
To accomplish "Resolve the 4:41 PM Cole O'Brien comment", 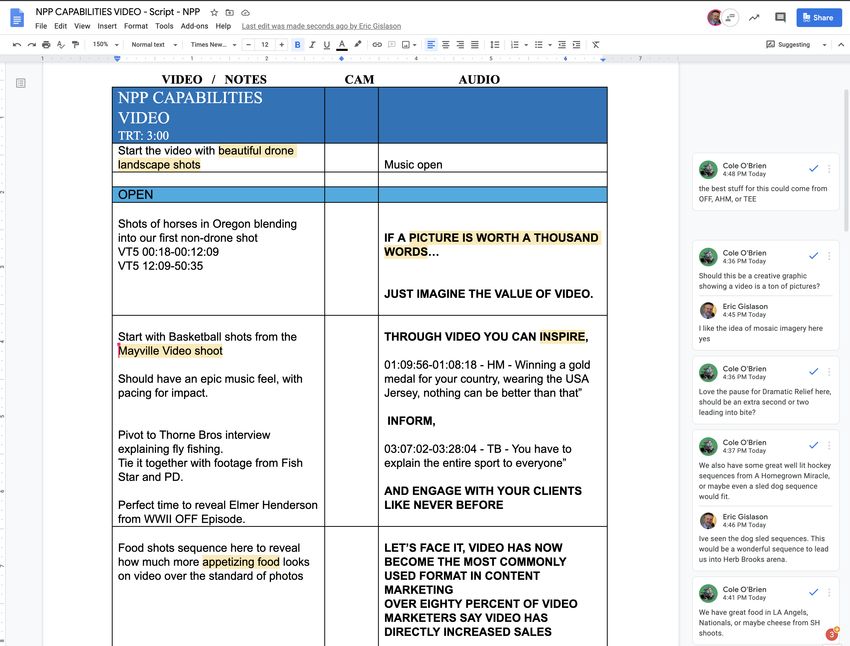I will (813, 592).
